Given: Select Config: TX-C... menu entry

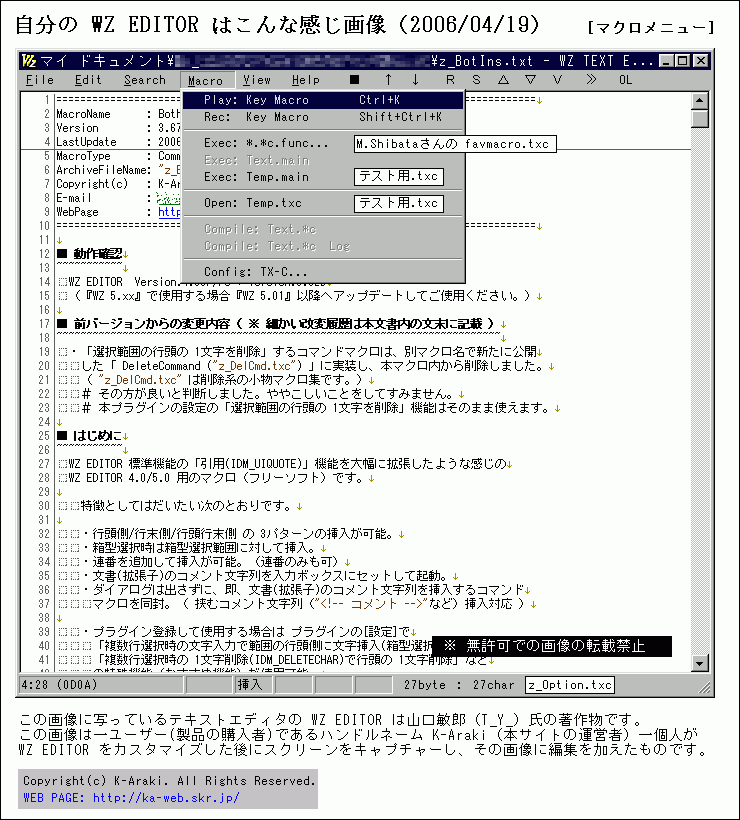Looking at the screenshot, I should [323, 272].
